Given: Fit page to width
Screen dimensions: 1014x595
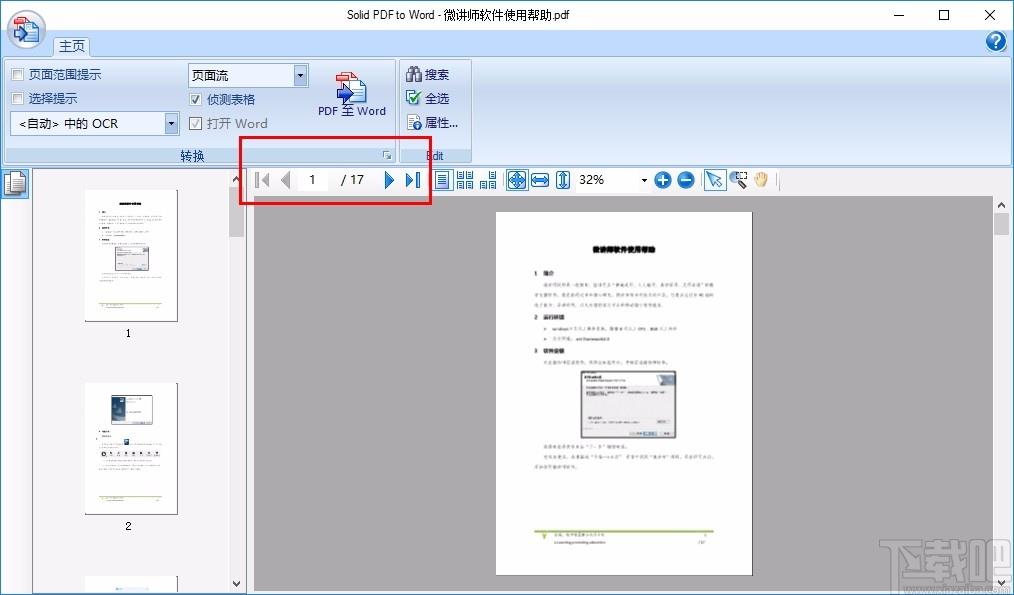Looking at the screenshot, I should click(x=540, y=180).
